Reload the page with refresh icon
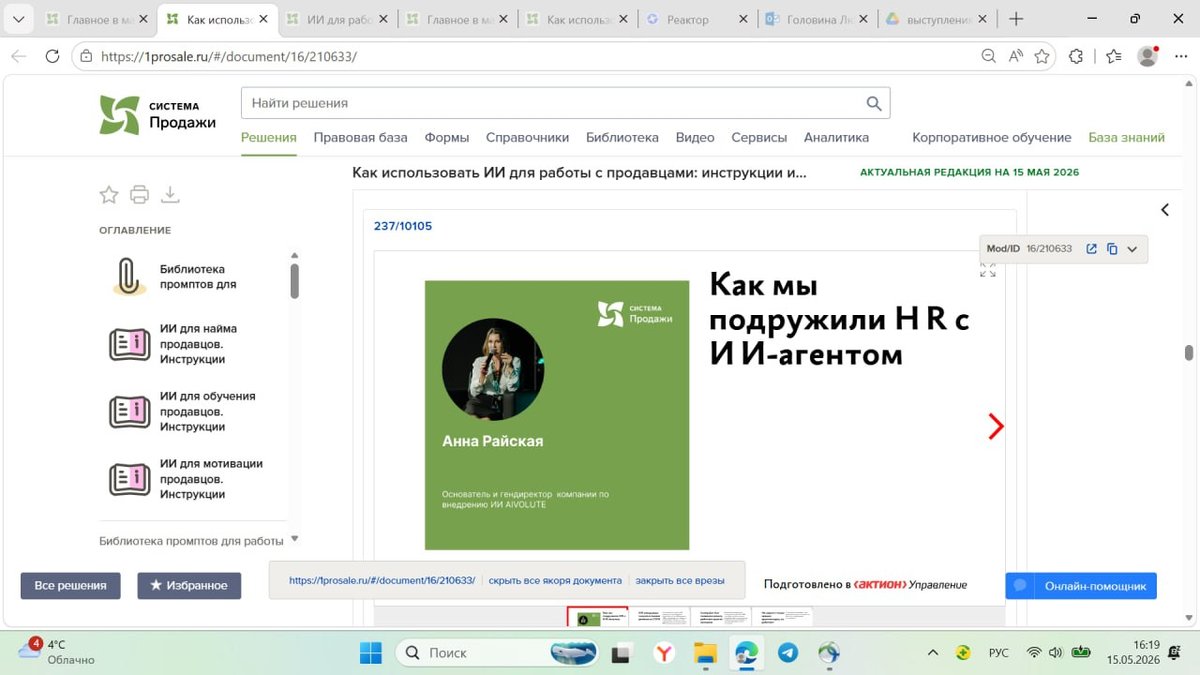This screenshot has height=675, width=1200. pos(52,57)
